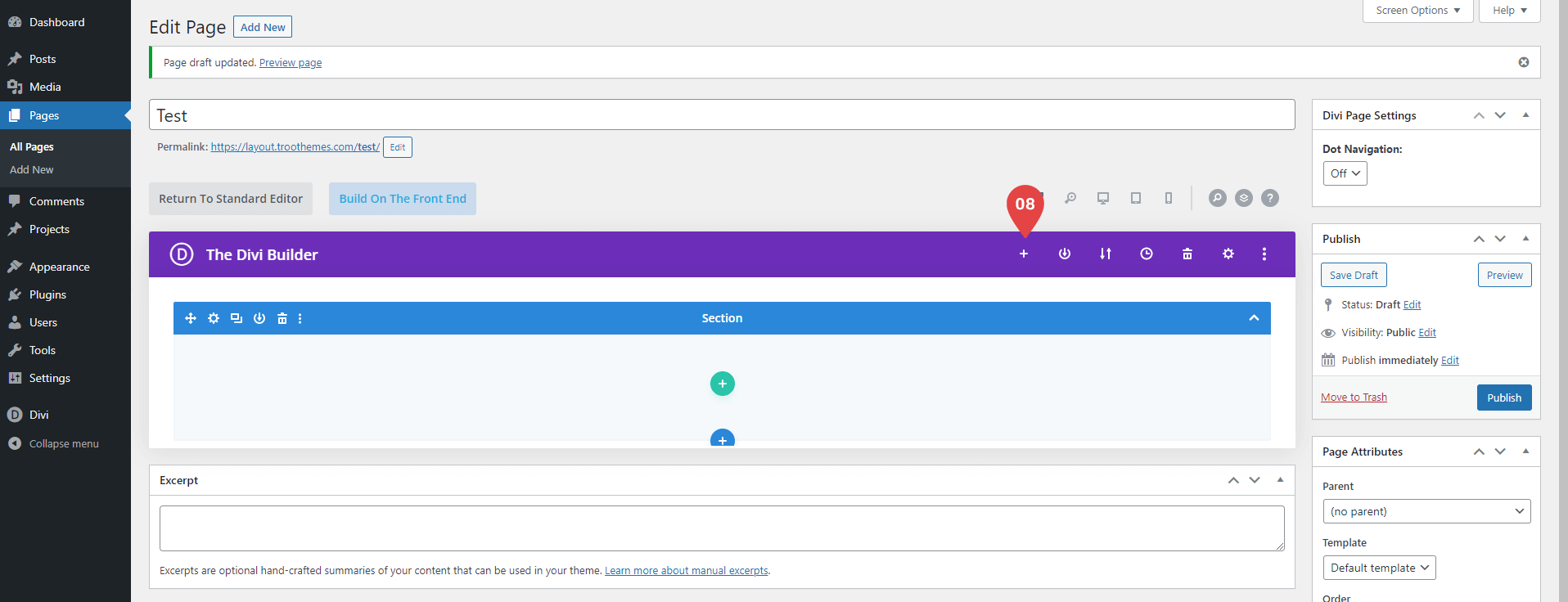
Task: Switch to tablet view icon
Action: [1136, 198]
